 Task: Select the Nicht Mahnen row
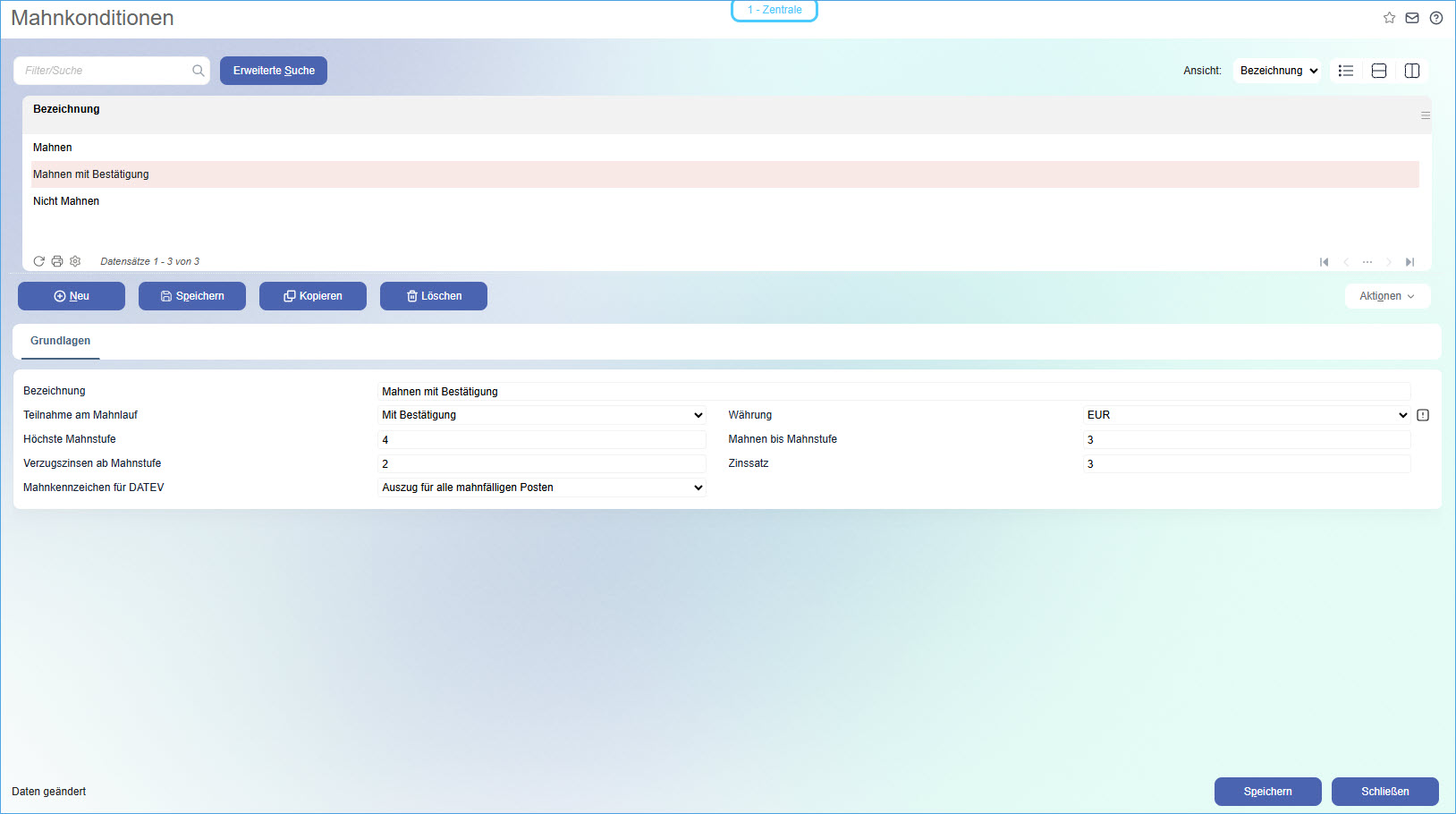pos(66,201)
